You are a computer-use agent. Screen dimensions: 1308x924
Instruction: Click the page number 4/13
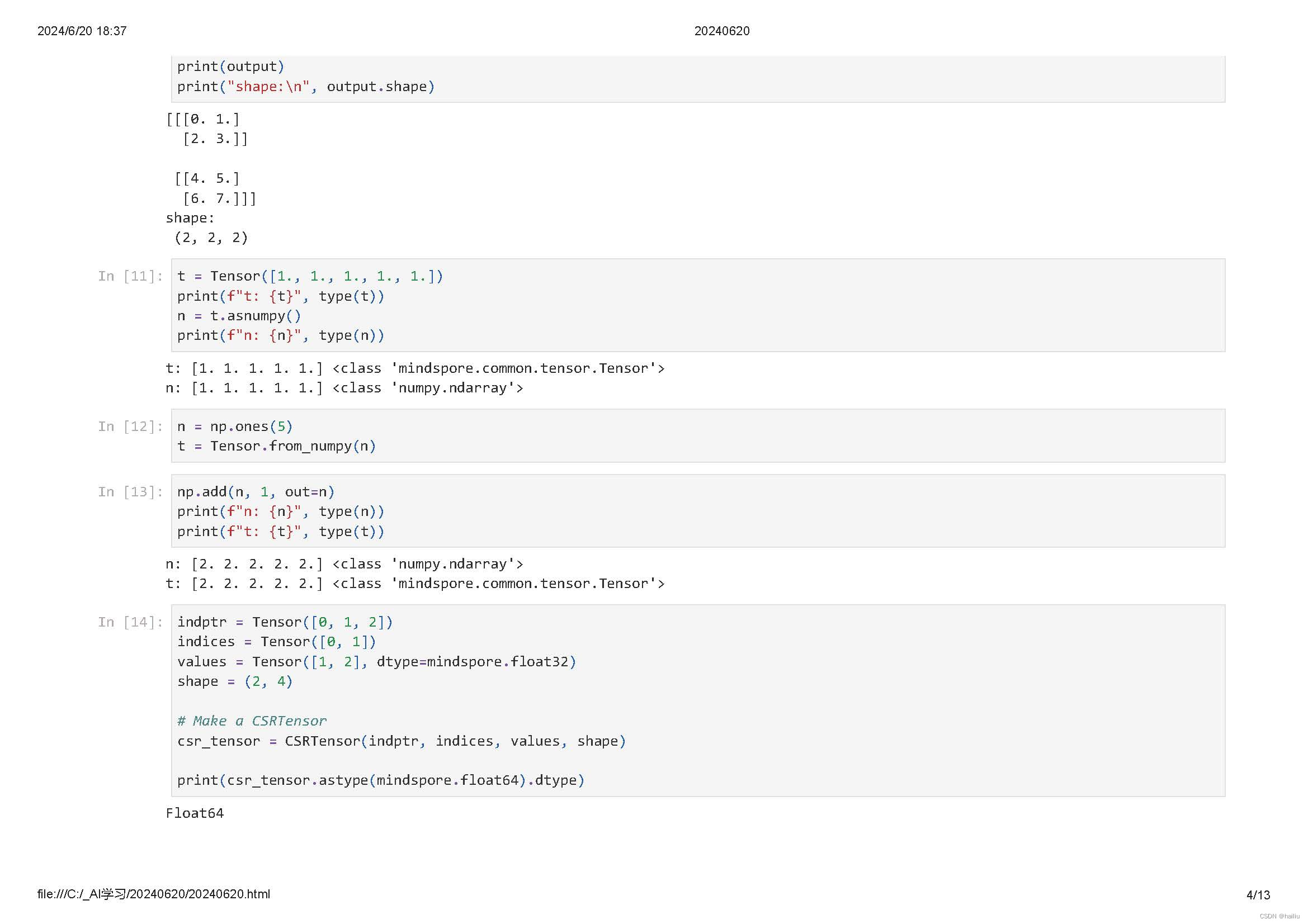(1258, 895)
